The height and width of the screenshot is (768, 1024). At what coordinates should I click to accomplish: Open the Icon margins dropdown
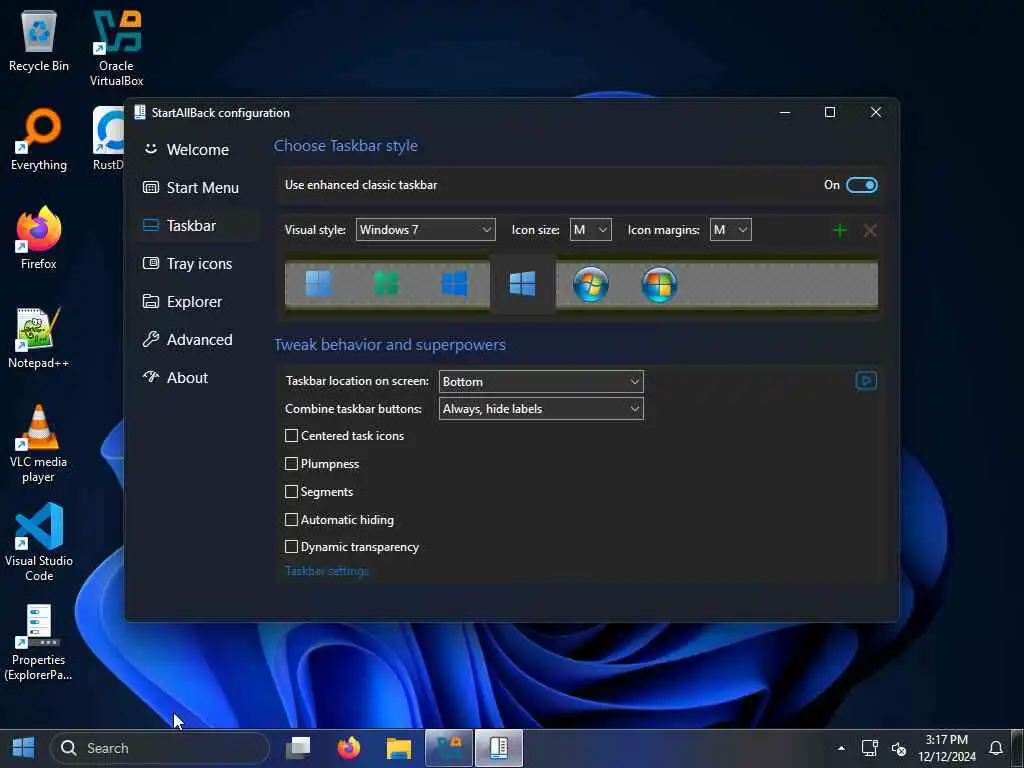pos(730,230)
